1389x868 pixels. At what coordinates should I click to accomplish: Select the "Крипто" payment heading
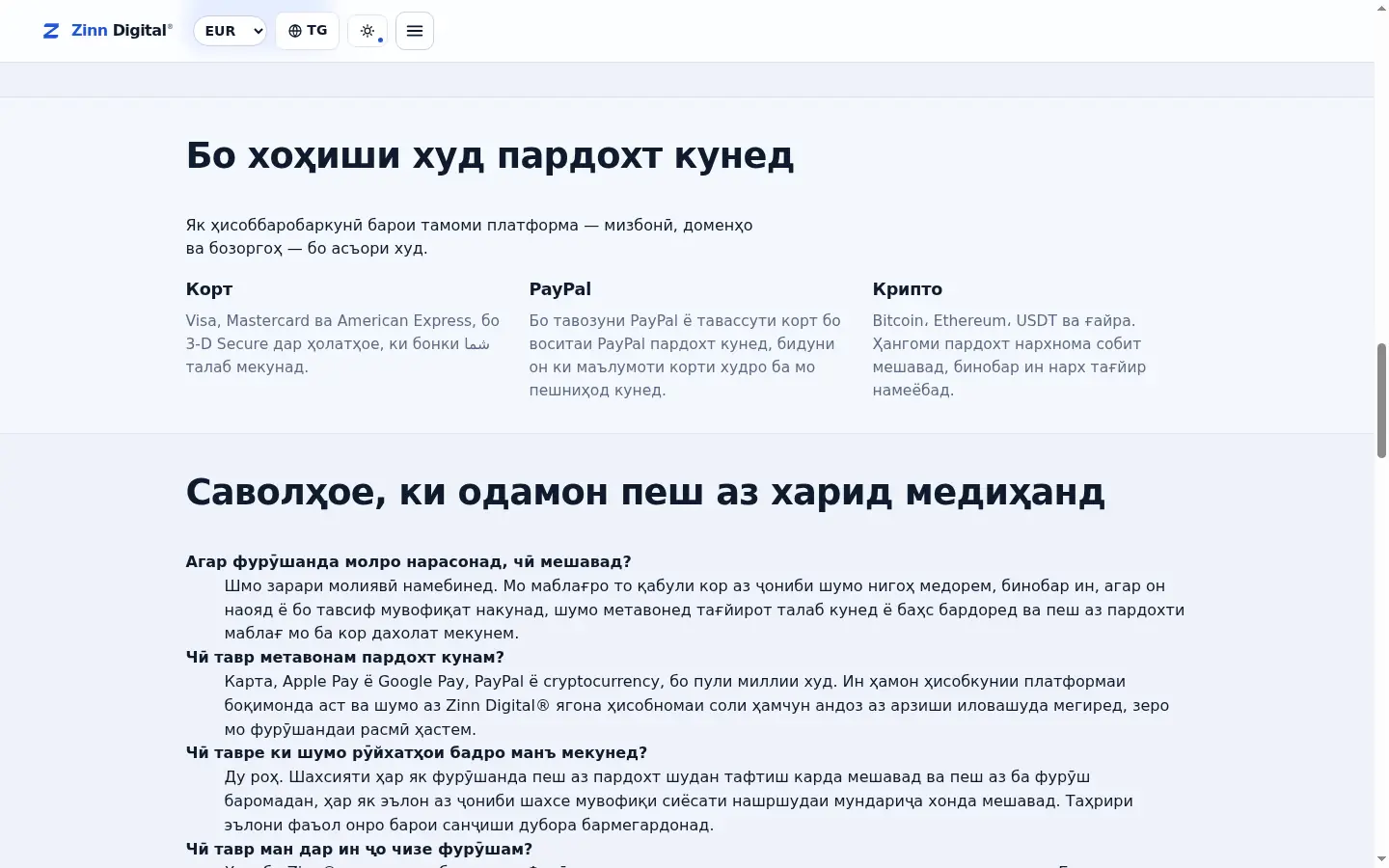coord(908,289)
